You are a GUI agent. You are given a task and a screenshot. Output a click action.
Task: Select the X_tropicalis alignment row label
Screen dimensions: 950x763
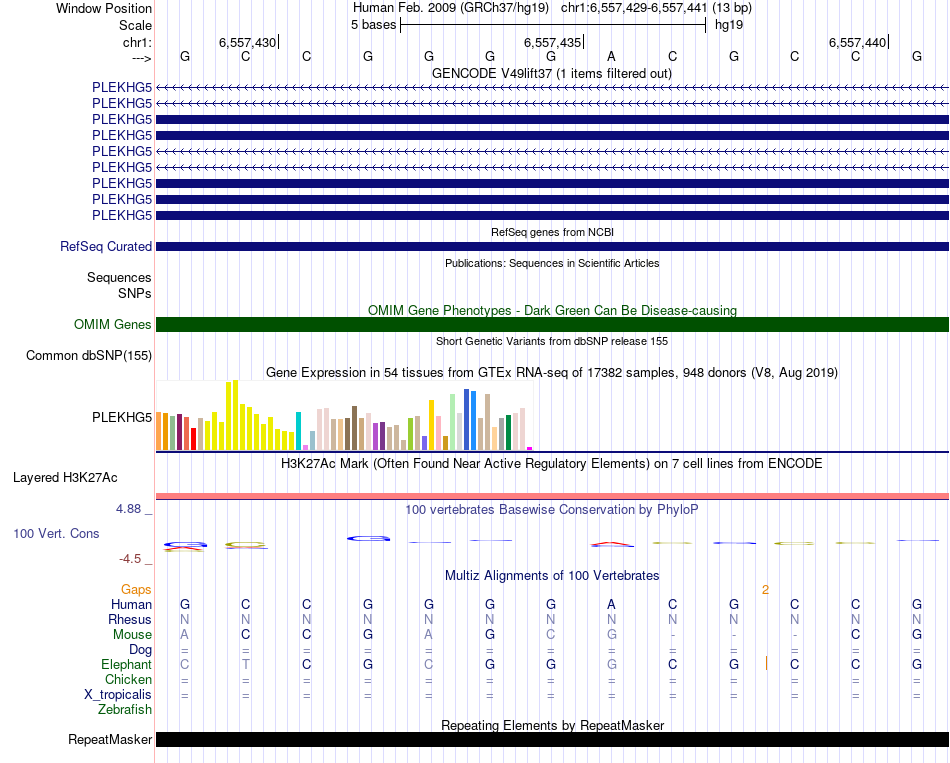118,695
